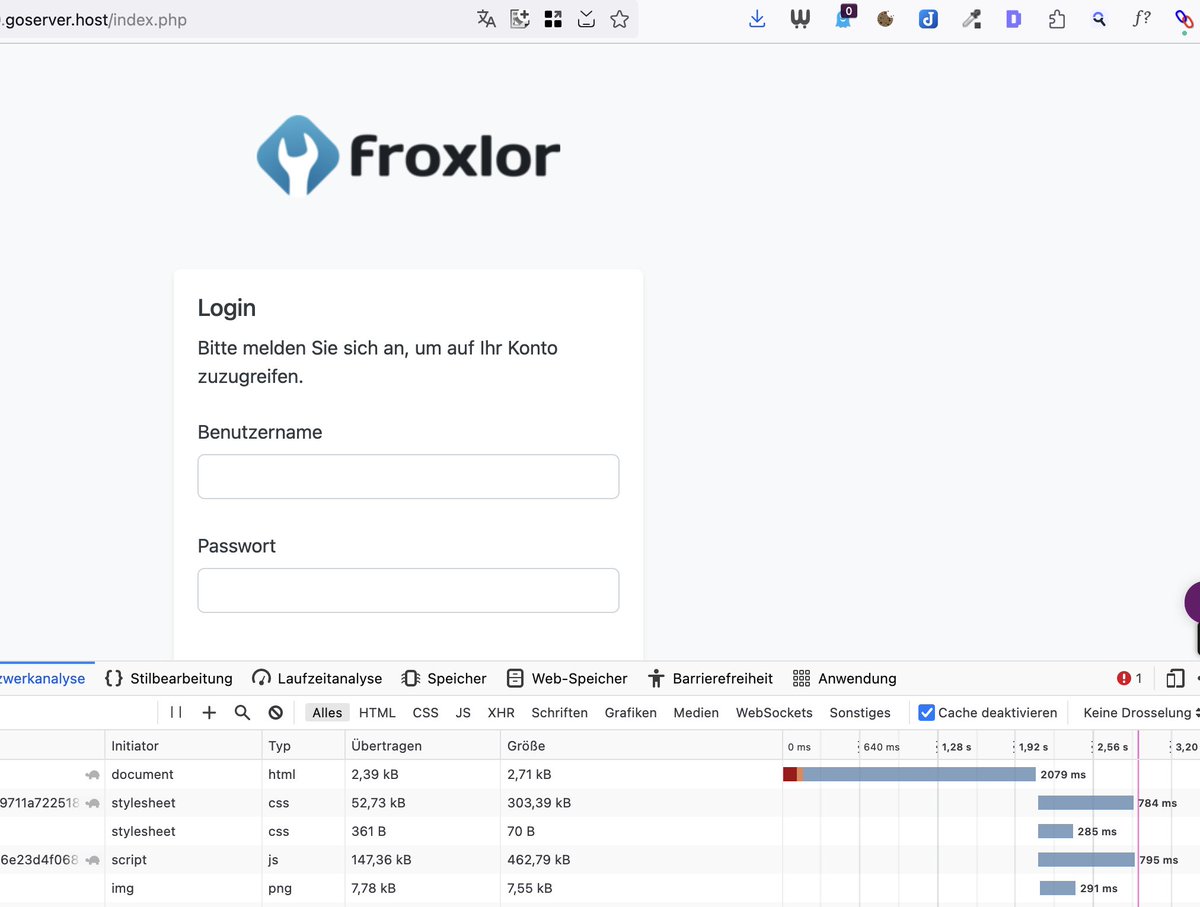Image resolution: width=1200 pixels, height=907 pixels.
Task: Select the document html request row
Action: click(600, 774)
